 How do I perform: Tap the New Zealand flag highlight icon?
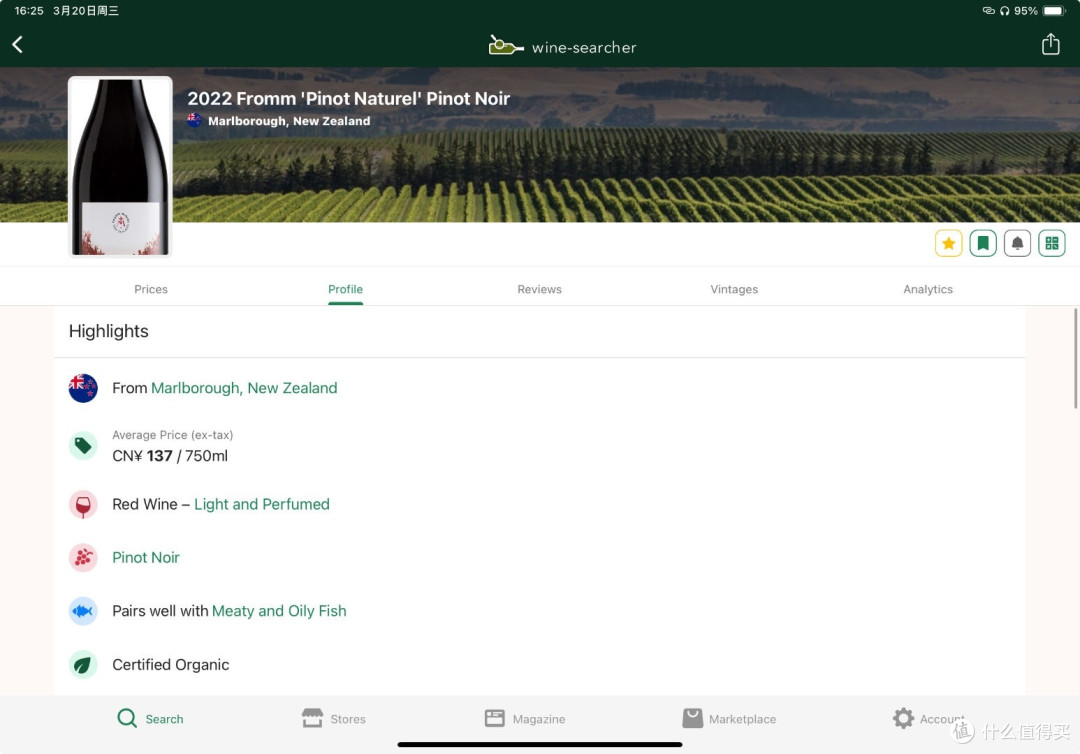[x=83, y=388]
